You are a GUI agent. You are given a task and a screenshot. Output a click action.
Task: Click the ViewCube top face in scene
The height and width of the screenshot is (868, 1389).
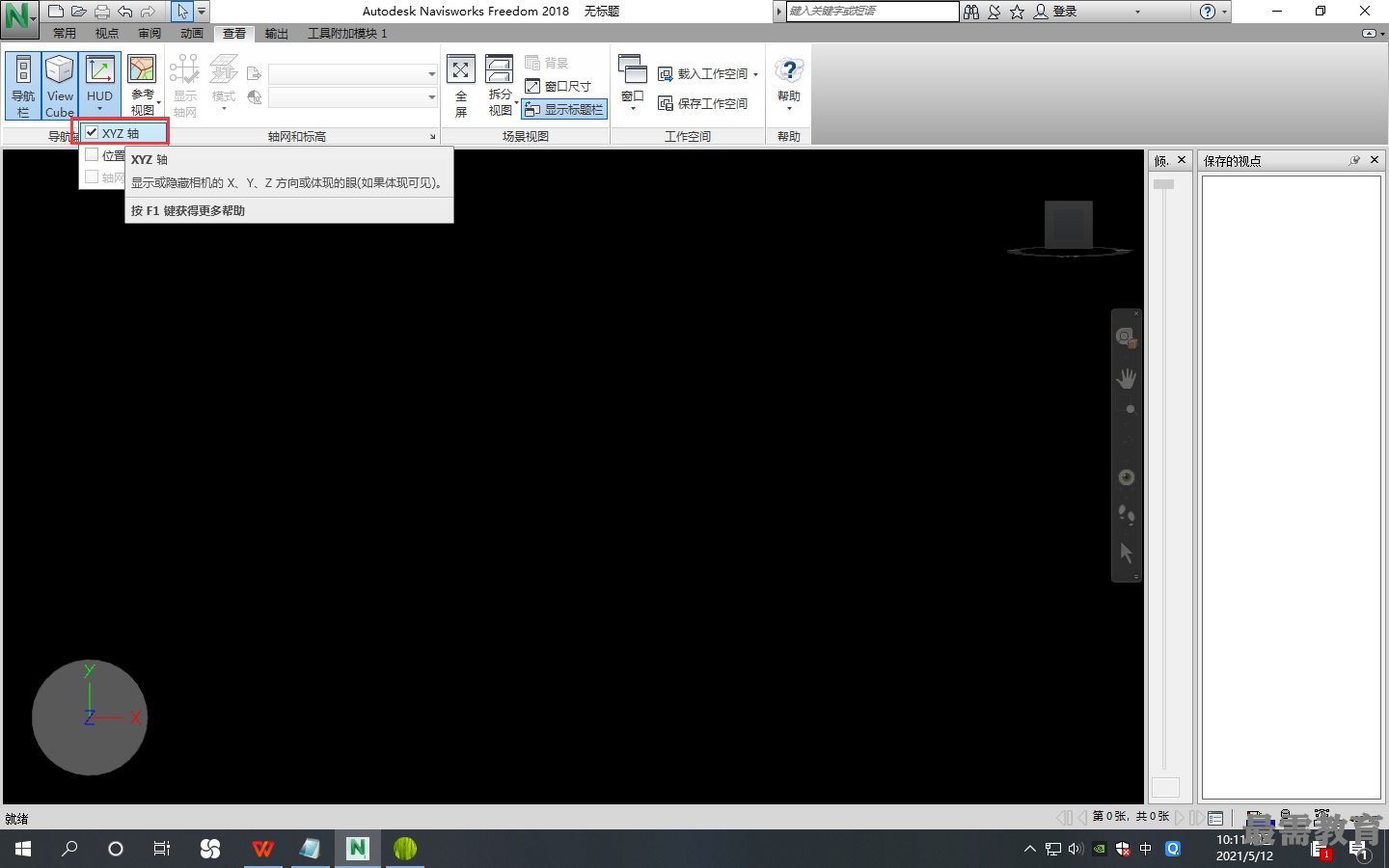click(x=1069, y=224)
